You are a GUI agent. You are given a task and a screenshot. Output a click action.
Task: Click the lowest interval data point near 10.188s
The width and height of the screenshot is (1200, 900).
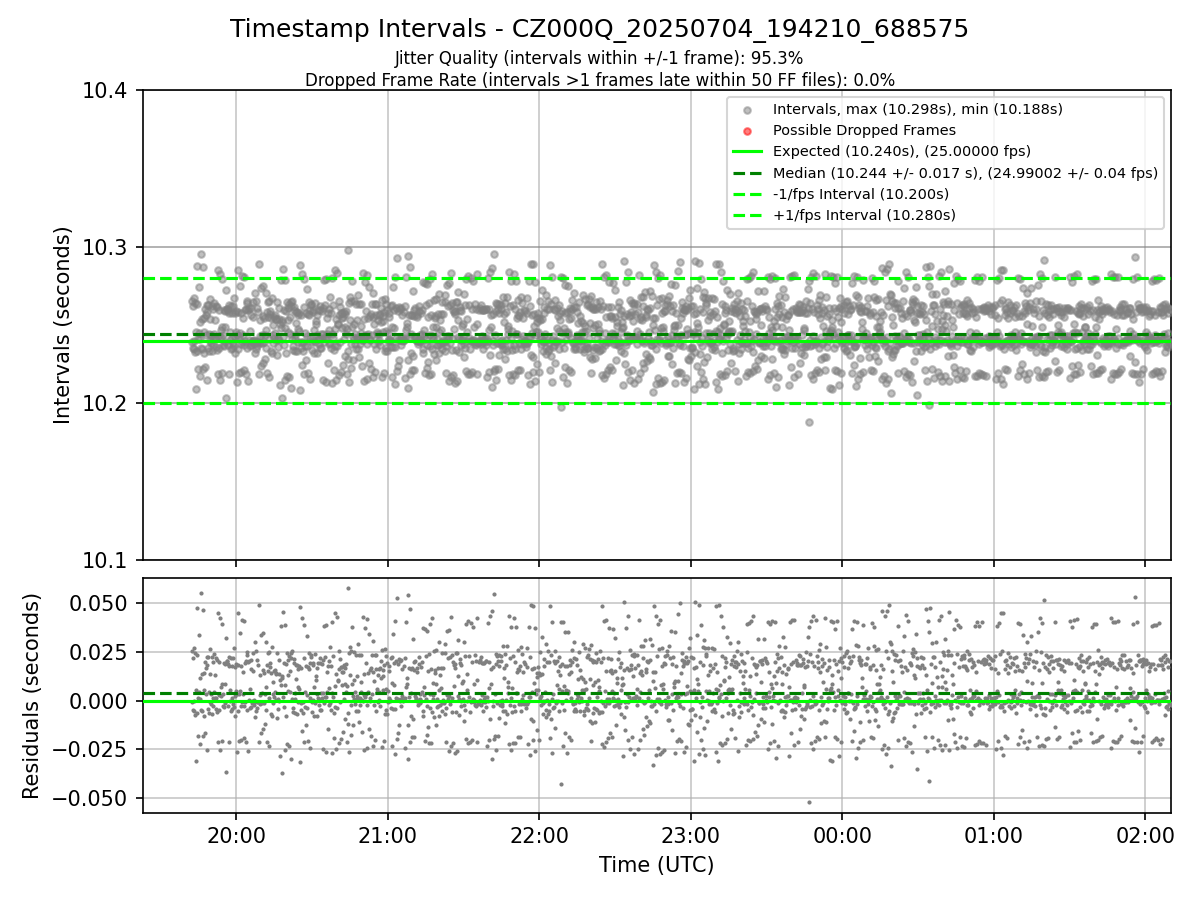pos(809,422)
